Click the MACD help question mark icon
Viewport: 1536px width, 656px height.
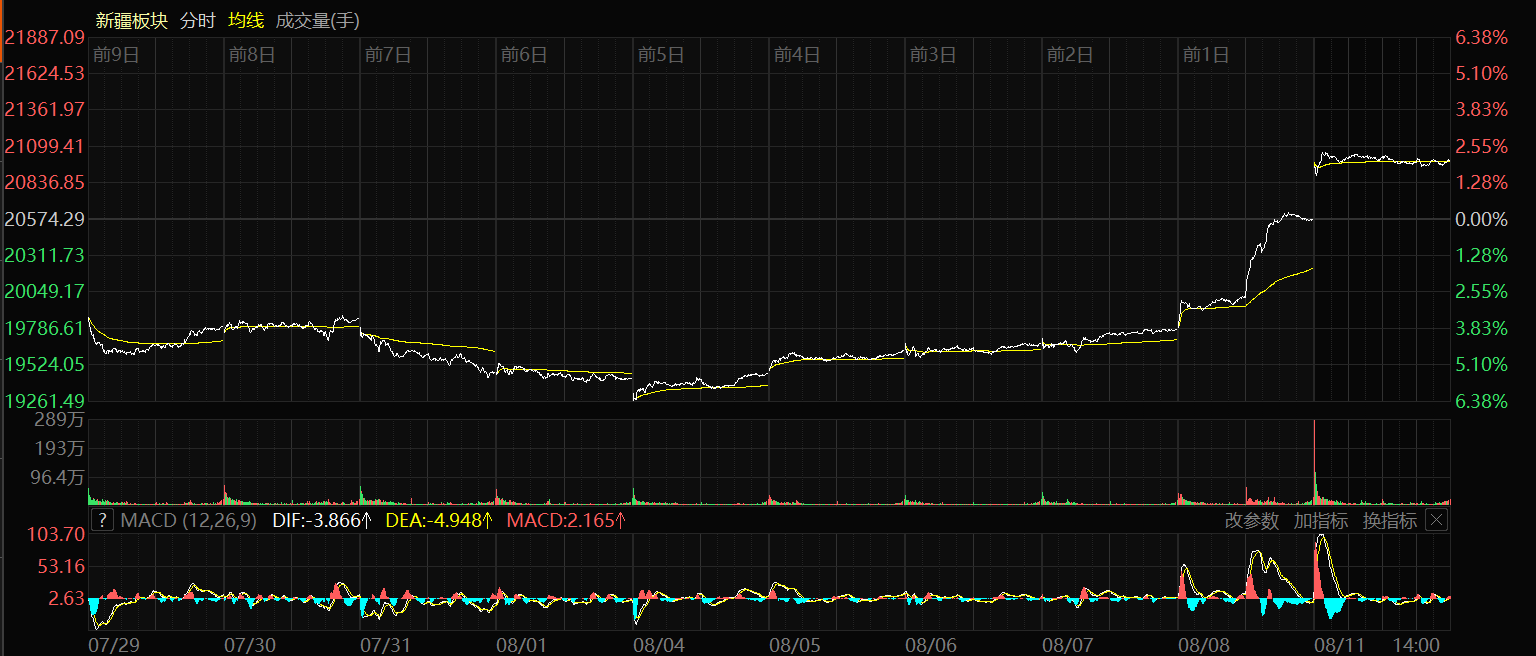(x=102, y=520)
